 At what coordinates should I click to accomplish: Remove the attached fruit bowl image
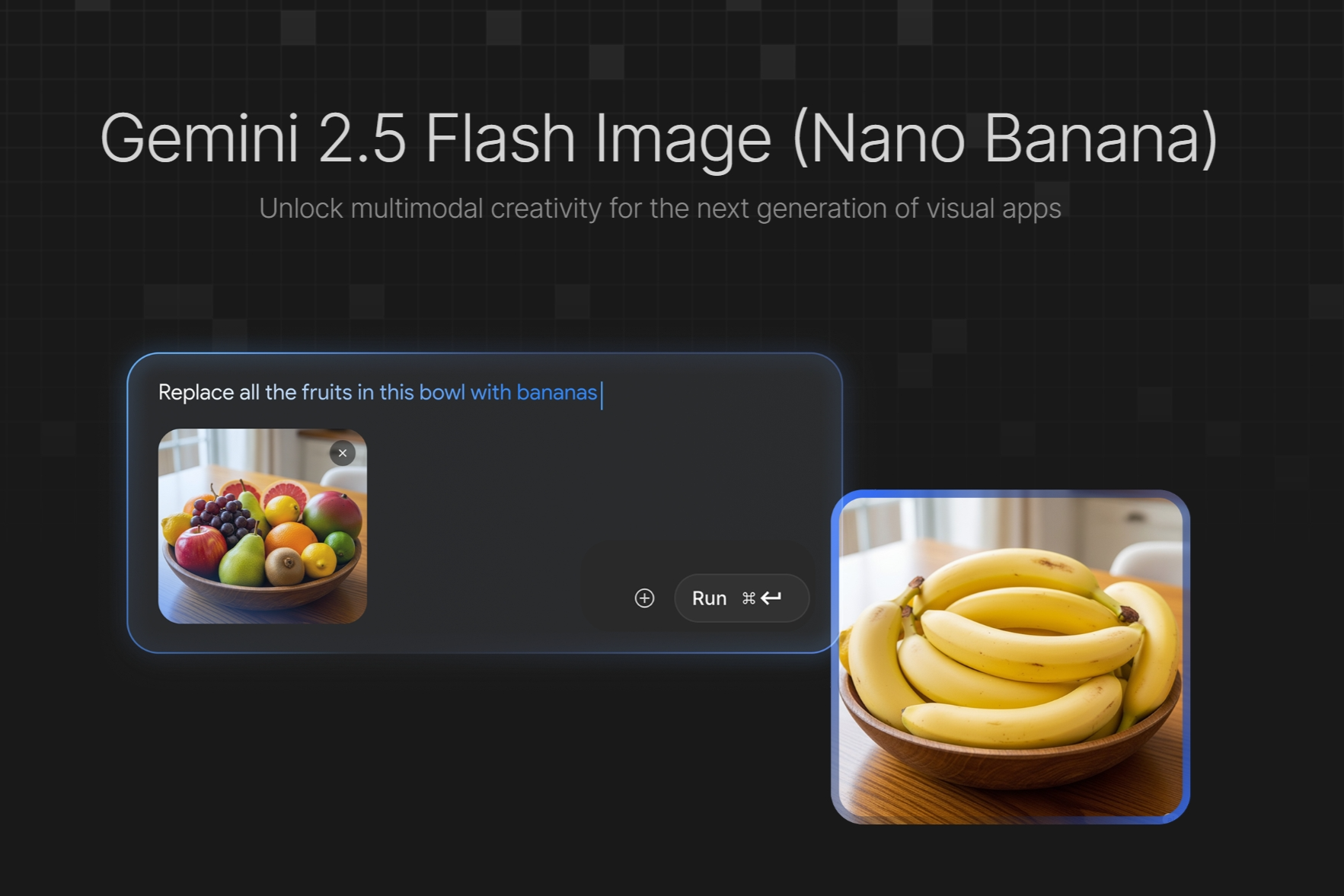point(343,453)
